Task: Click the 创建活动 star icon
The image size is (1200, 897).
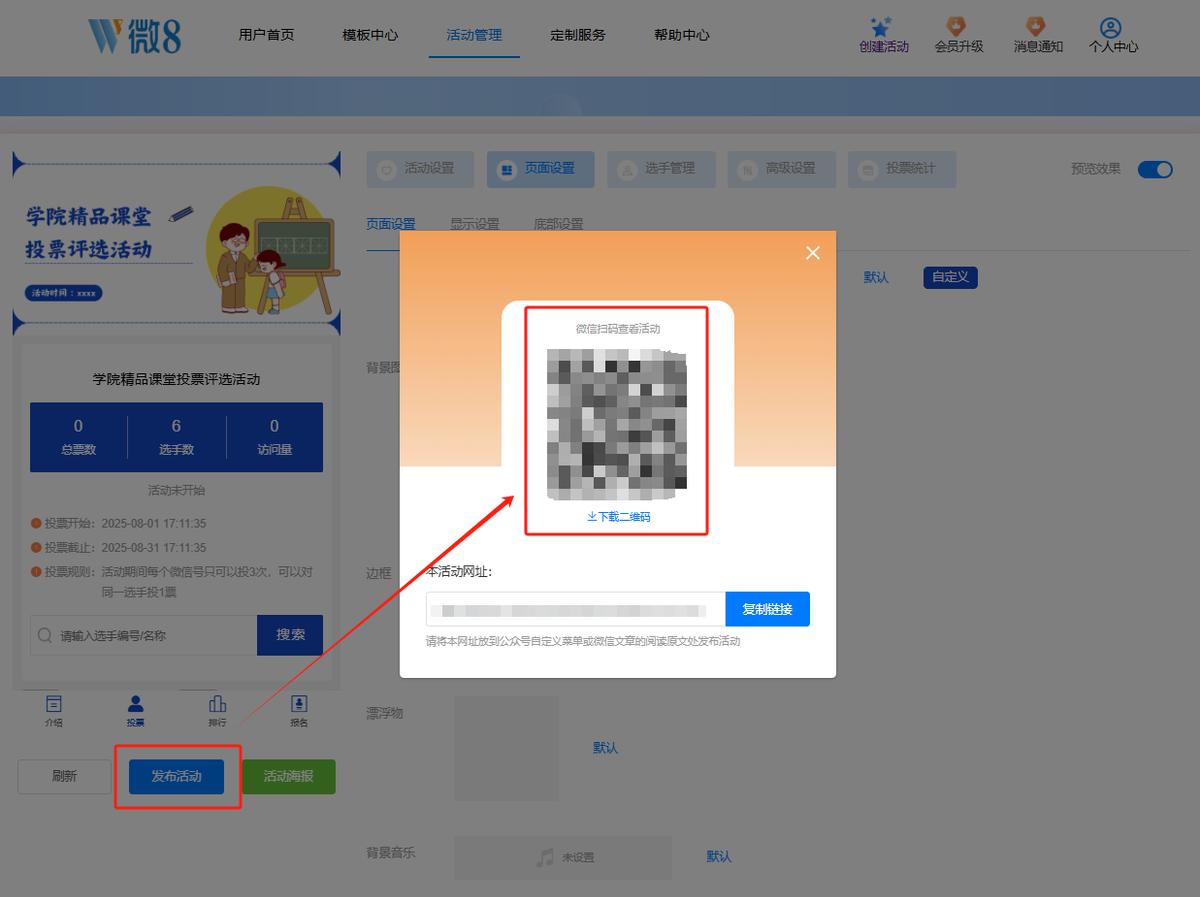Action: 880,27
